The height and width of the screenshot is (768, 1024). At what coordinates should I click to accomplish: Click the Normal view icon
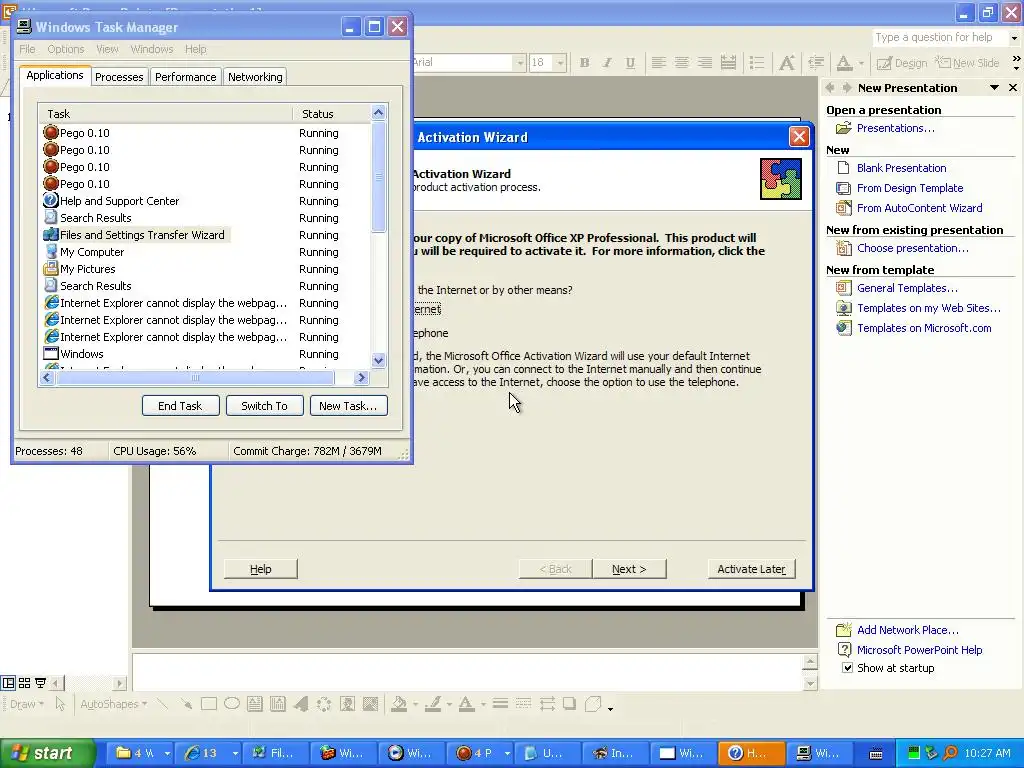pyautogui.click(x=8, y=683)
